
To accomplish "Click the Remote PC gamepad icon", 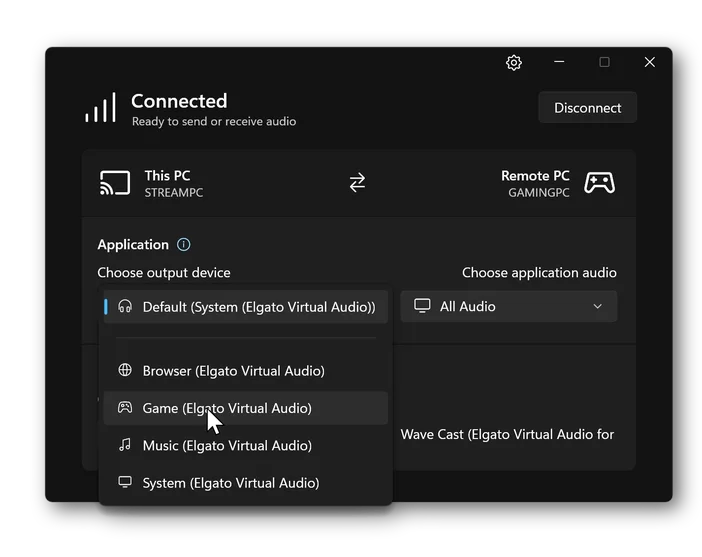I will click(x=599, y=183).
